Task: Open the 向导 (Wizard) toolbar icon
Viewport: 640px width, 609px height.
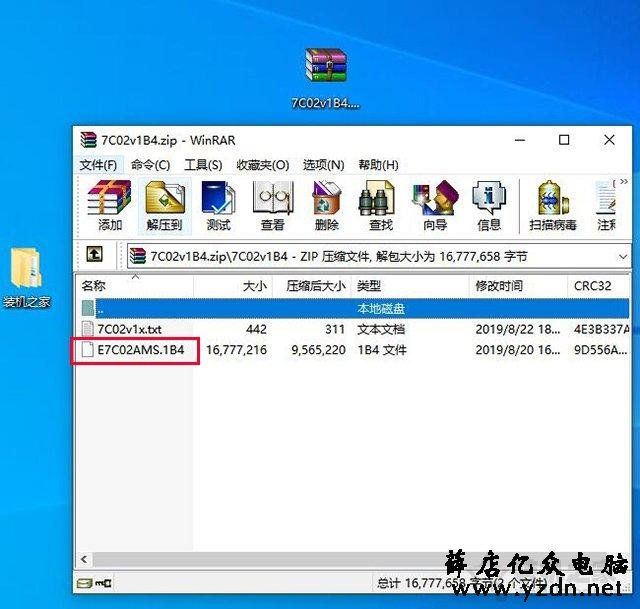Action: pos(435,206)
